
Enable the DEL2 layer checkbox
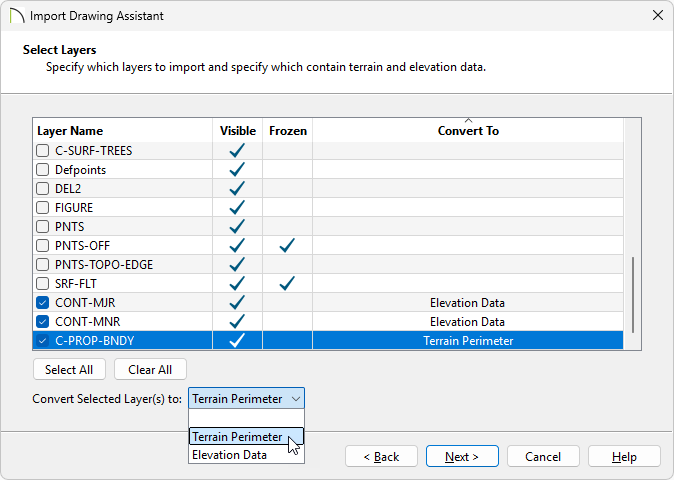pyautogui.click(x=43, y=189)
